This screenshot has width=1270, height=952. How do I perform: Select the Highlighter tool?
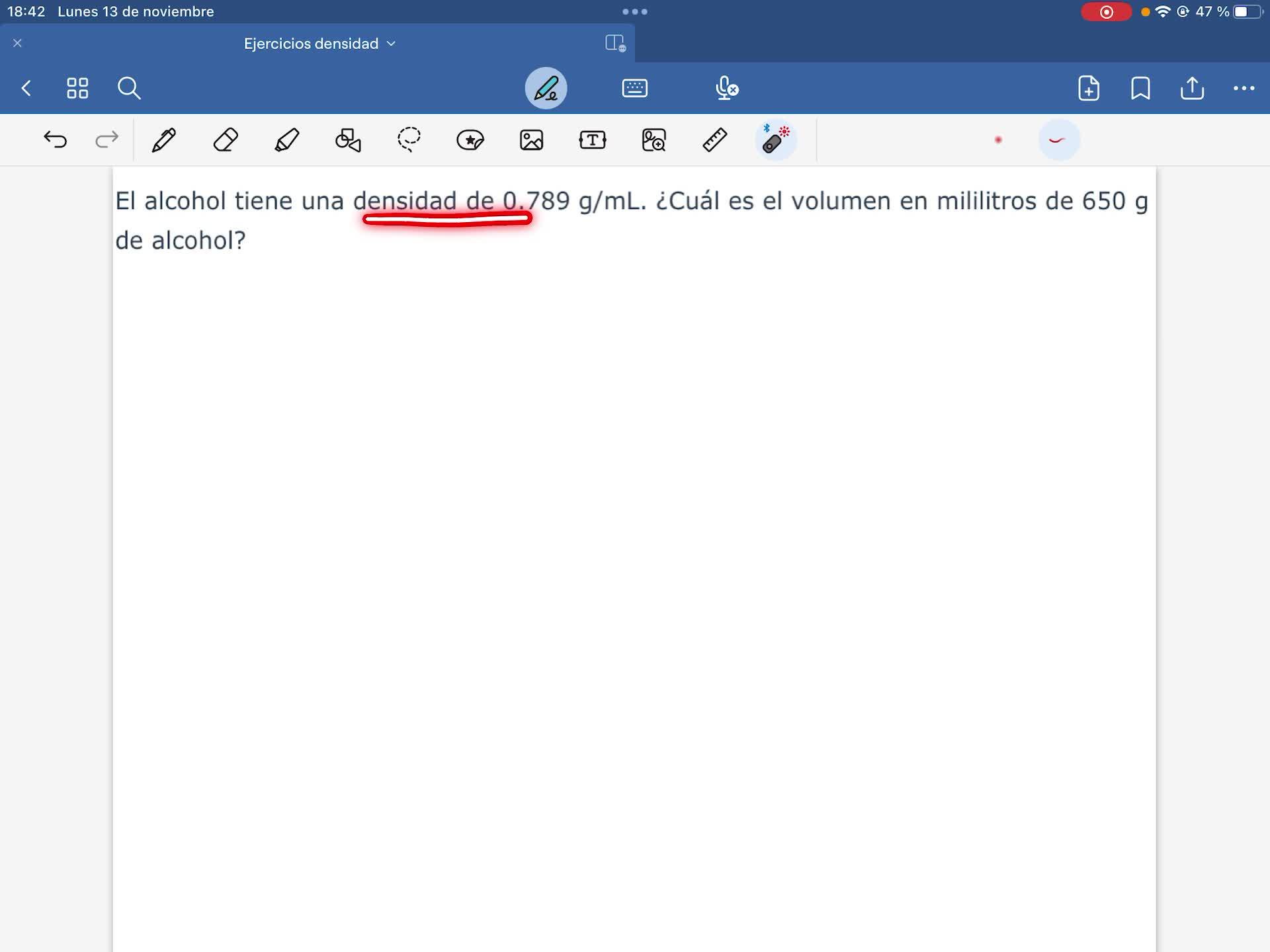[286, 140]
